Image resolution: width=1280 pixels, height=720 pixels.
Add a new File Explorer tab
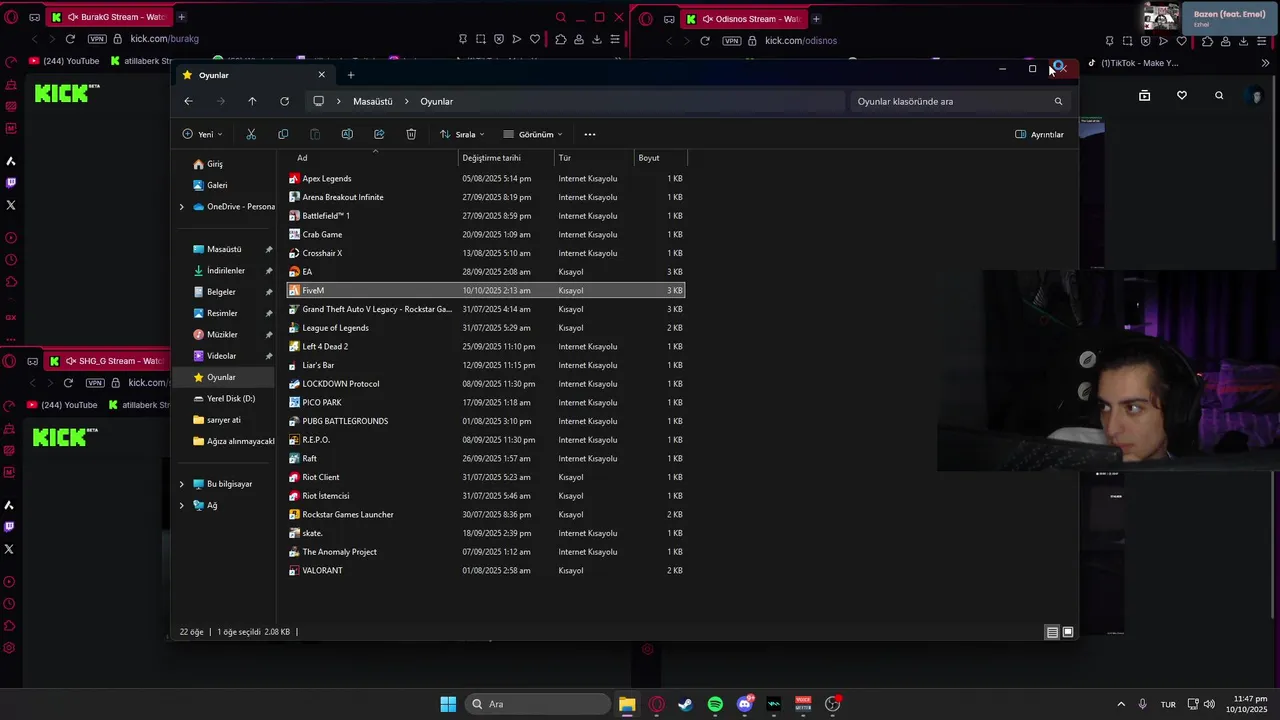(350, 75)
